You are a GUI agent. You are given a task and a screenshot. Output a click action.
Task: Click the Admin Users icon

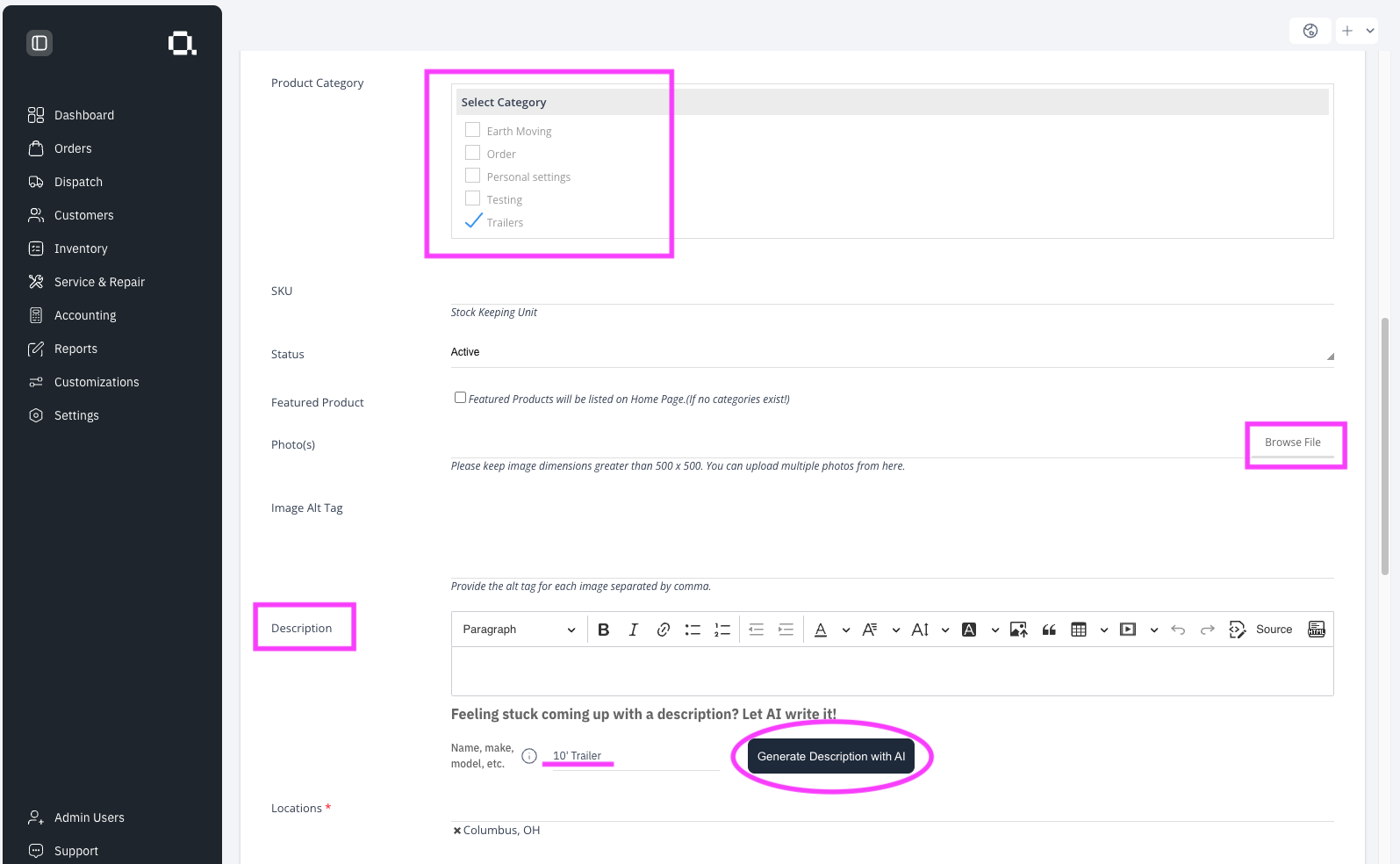(36, 817)
